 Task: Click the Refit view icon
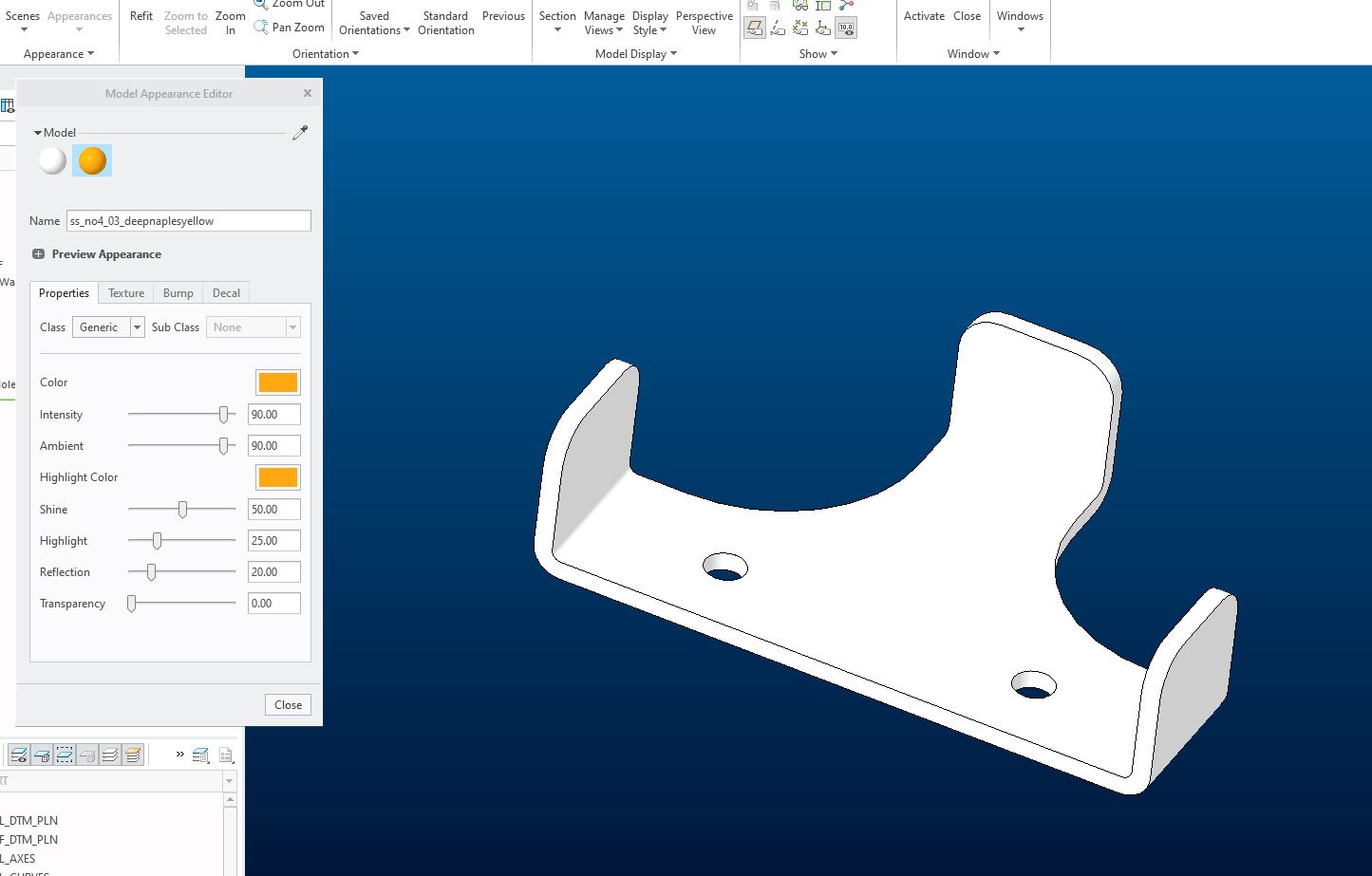click(141, 15)
